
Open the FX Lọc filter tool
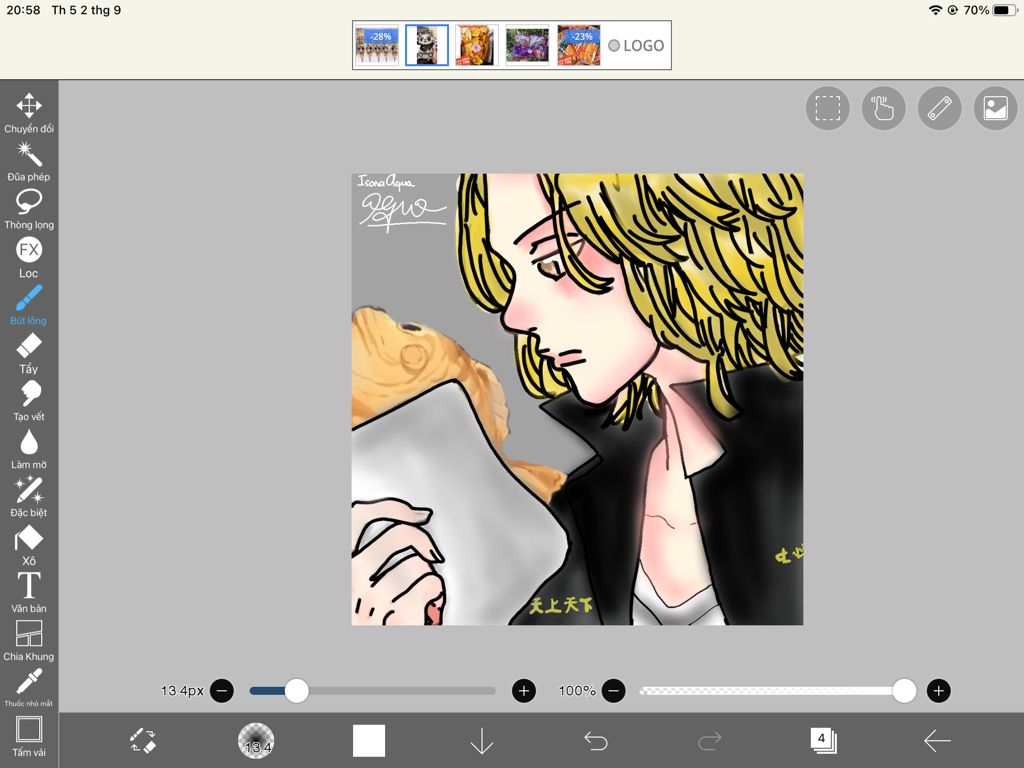click(x=29, y=257)
